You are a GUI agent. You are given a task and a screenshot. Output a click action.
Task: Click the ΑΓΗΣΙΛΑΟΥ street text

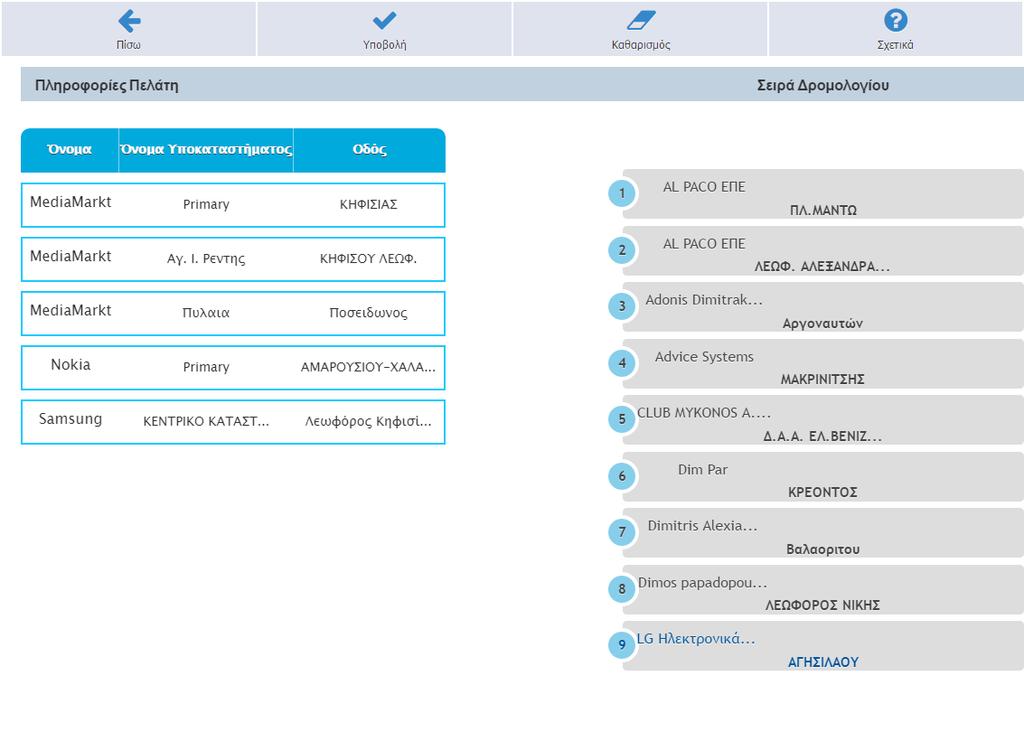pyautogui.click(x=823, y=662)
